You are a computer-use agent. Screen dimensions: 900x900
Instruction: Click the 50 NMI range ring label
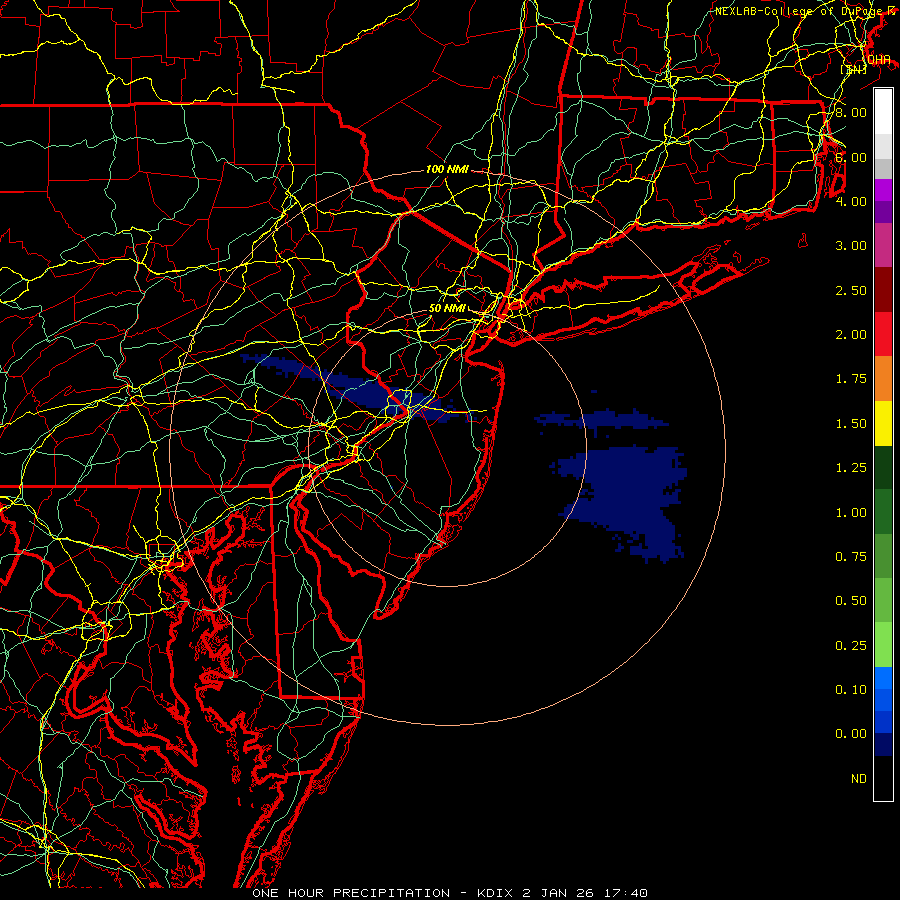point(447,308)
